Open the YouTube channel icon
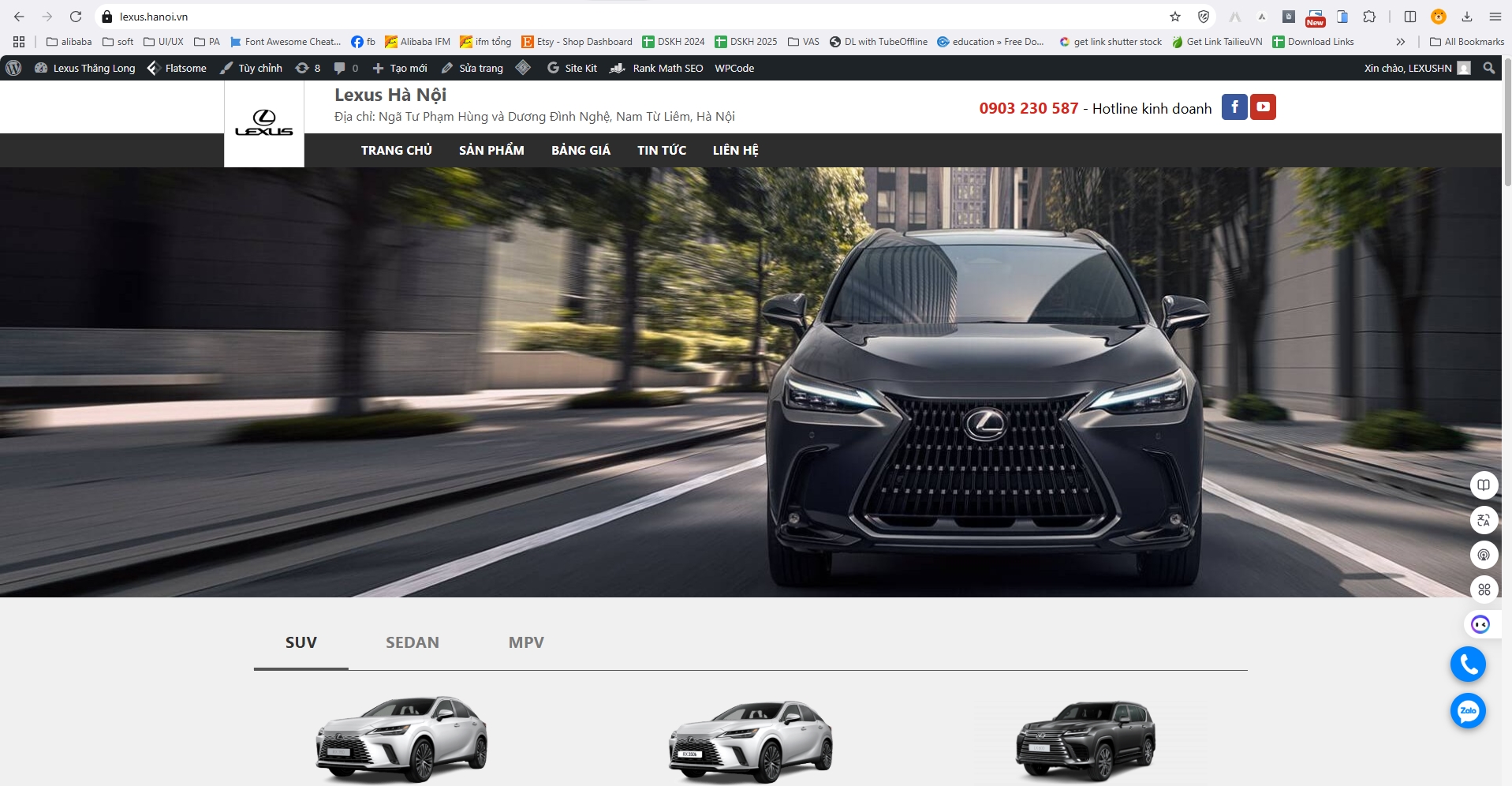Image resolution: width=1512 pixels, height=786 pixels. pos(1263,107)
